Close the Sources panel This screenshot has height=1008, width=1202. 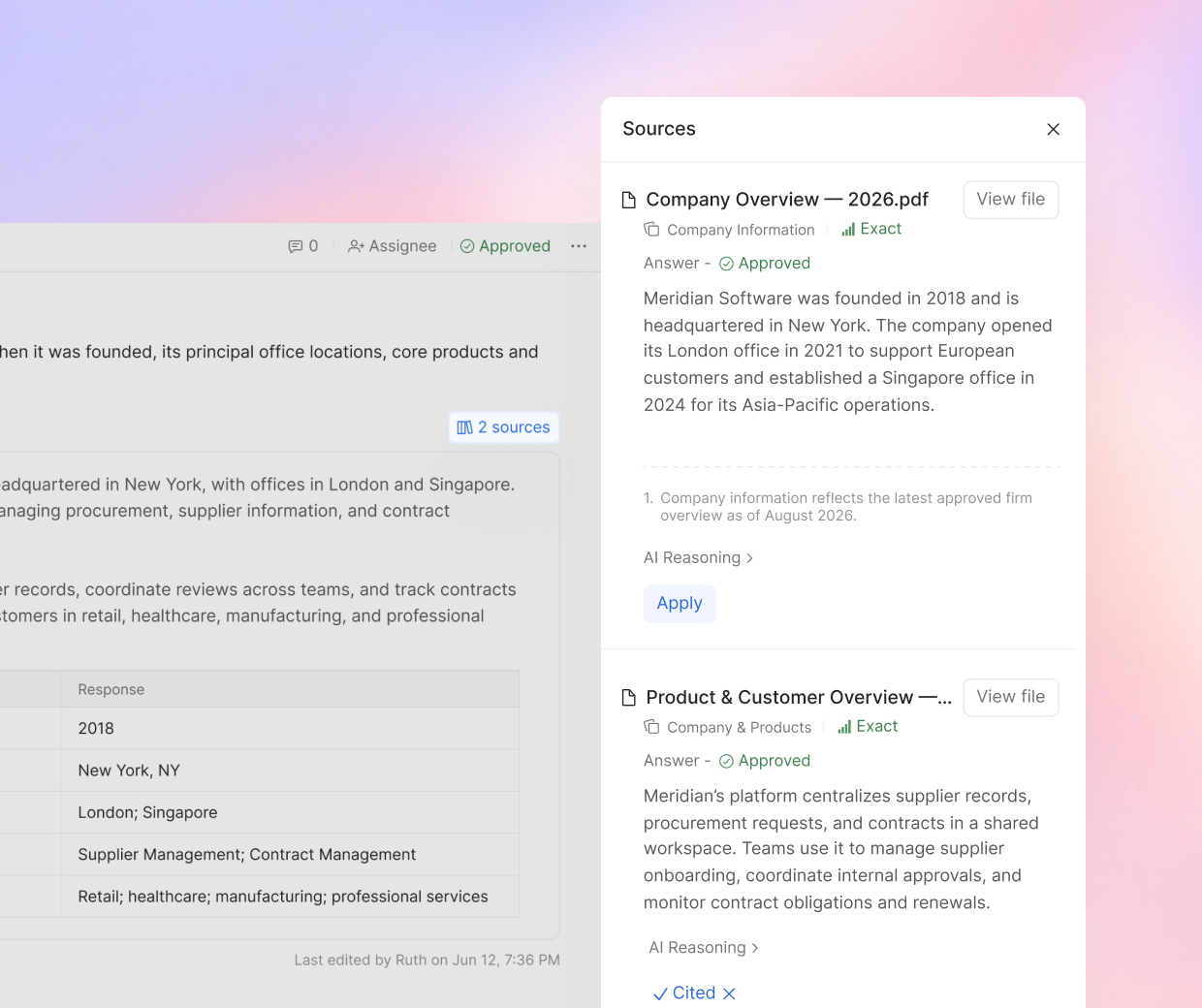[1053, 129]
